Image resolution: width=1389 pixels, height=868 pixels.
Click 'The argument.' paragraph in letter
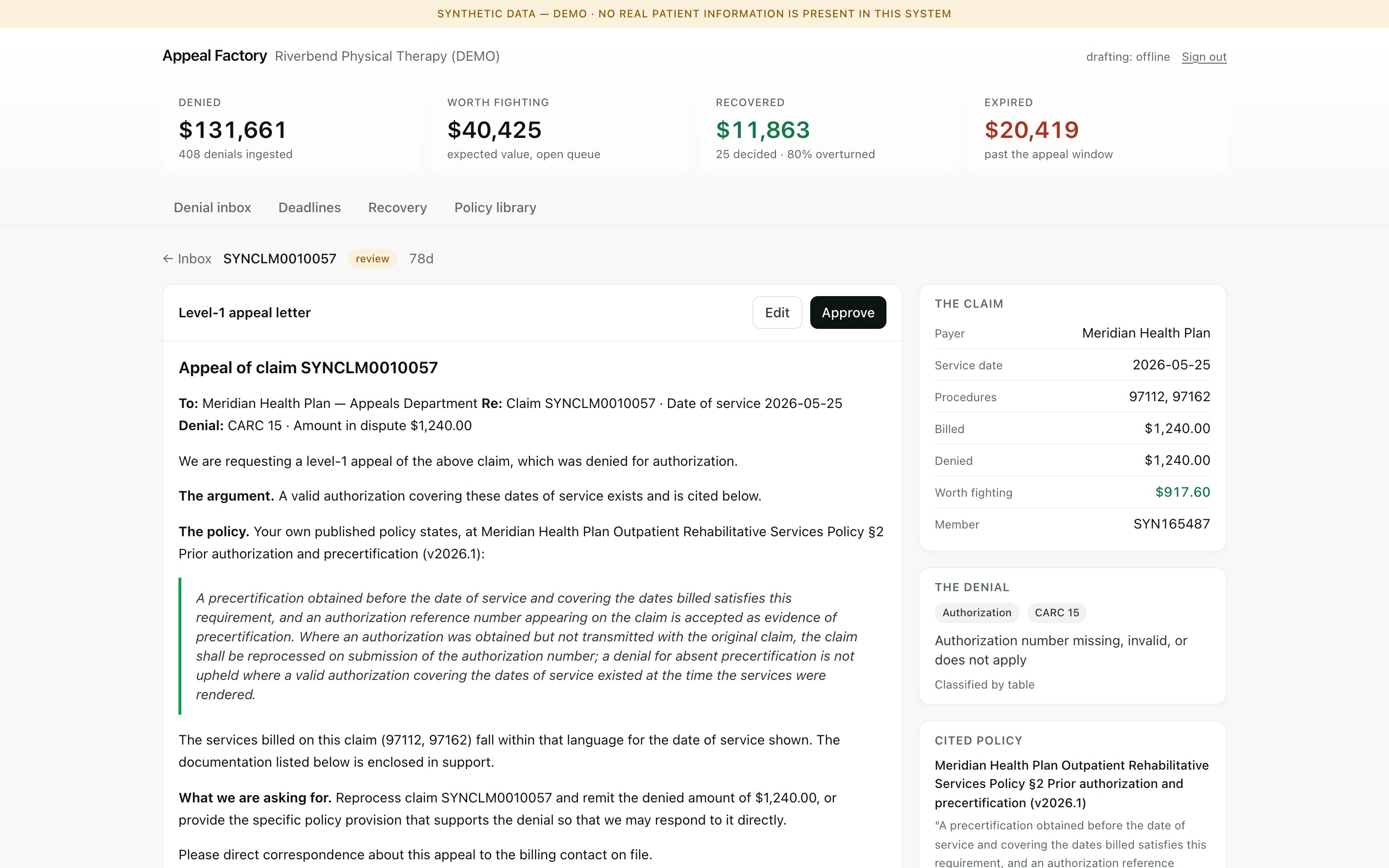coord(469,496)
